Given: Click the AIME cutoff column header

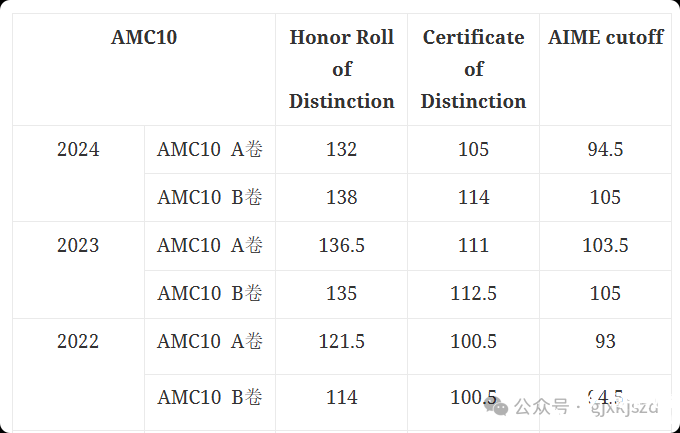Looking at the screenshot, I should click(x=605, y=37).
